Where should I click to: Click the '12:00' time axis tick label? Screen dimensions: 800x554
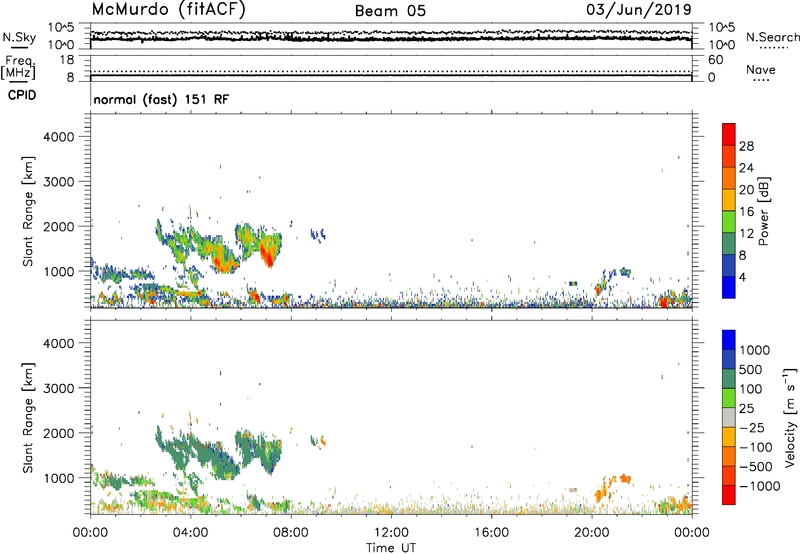[391, 533]
